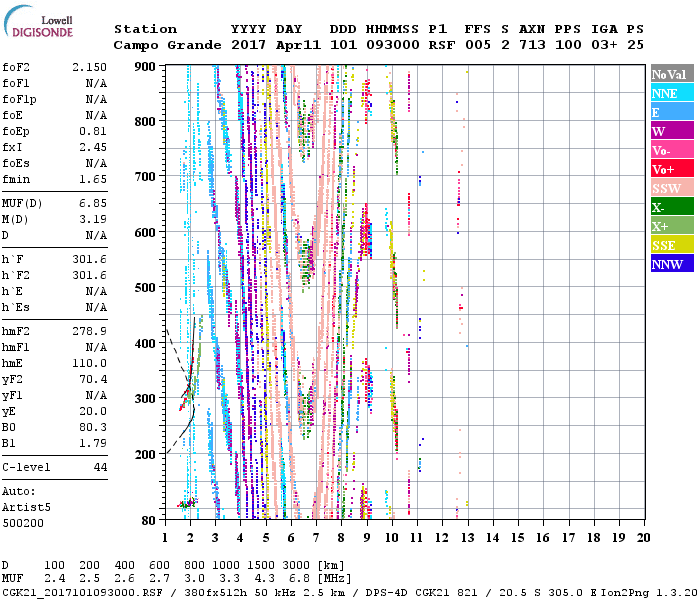
Task: Click the SSW pink legend swatch
Action: point(670,188)
